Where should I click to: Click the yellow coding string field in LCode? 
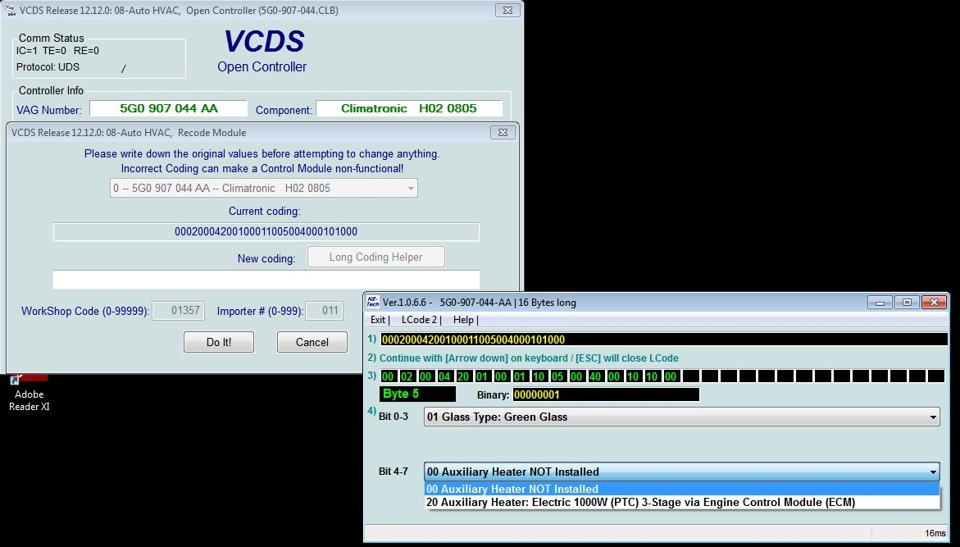coord(664,339)
